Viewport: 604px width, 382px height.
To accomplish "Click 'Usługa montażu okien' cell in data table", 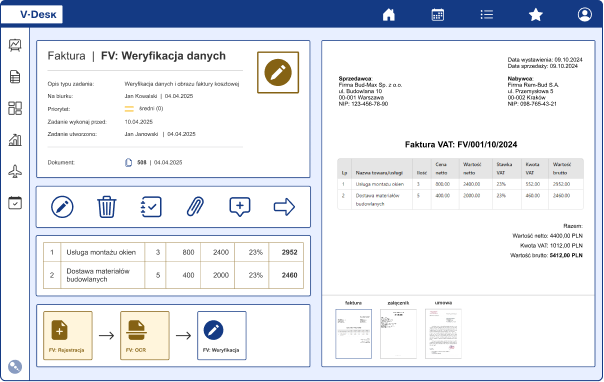I will [x=102, y=252].
